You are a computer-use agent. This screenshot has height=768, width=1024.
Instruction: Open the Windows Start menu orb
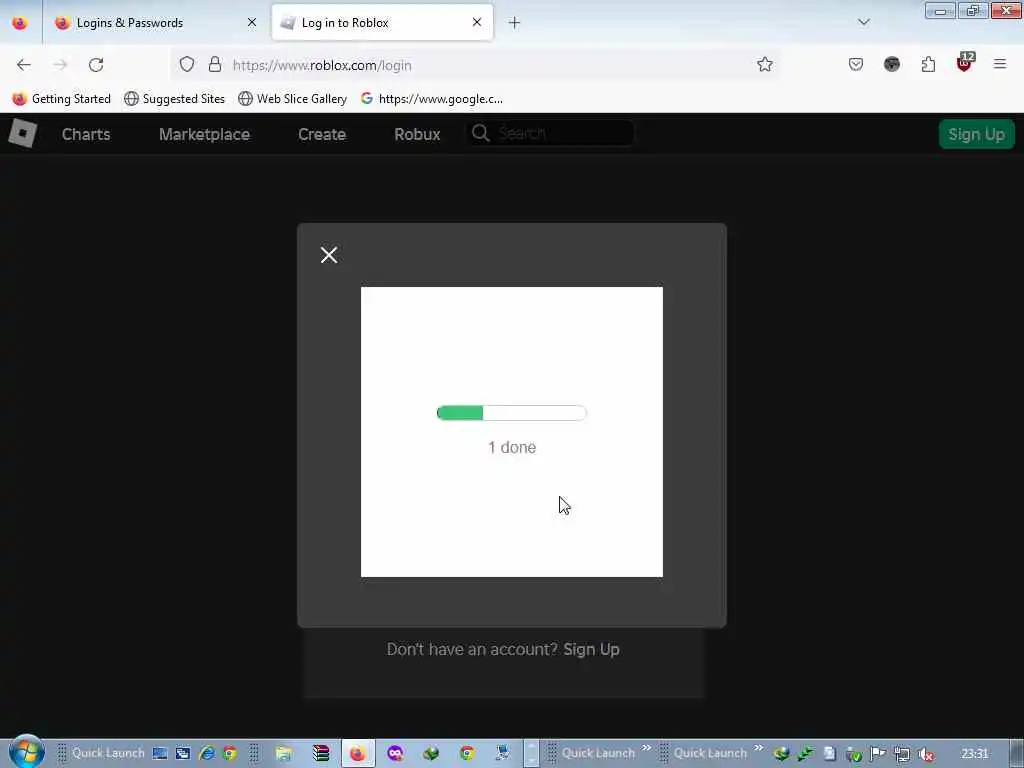pyautogui.click(x=26, y=752)
